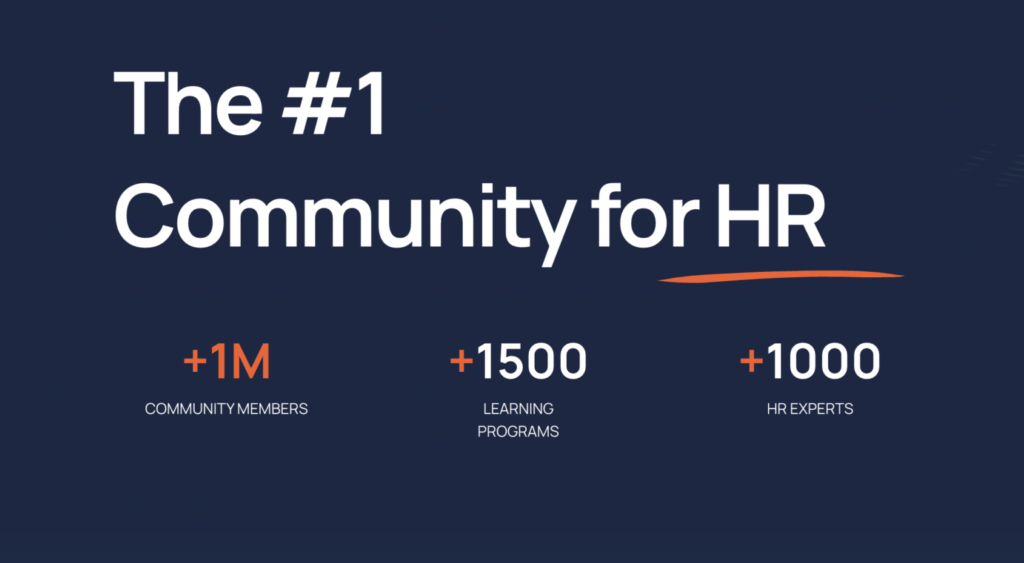This screenshot has width=1024, height=563.
Task: Click the "1000" number statistic
Action: [x=821, y=362]
